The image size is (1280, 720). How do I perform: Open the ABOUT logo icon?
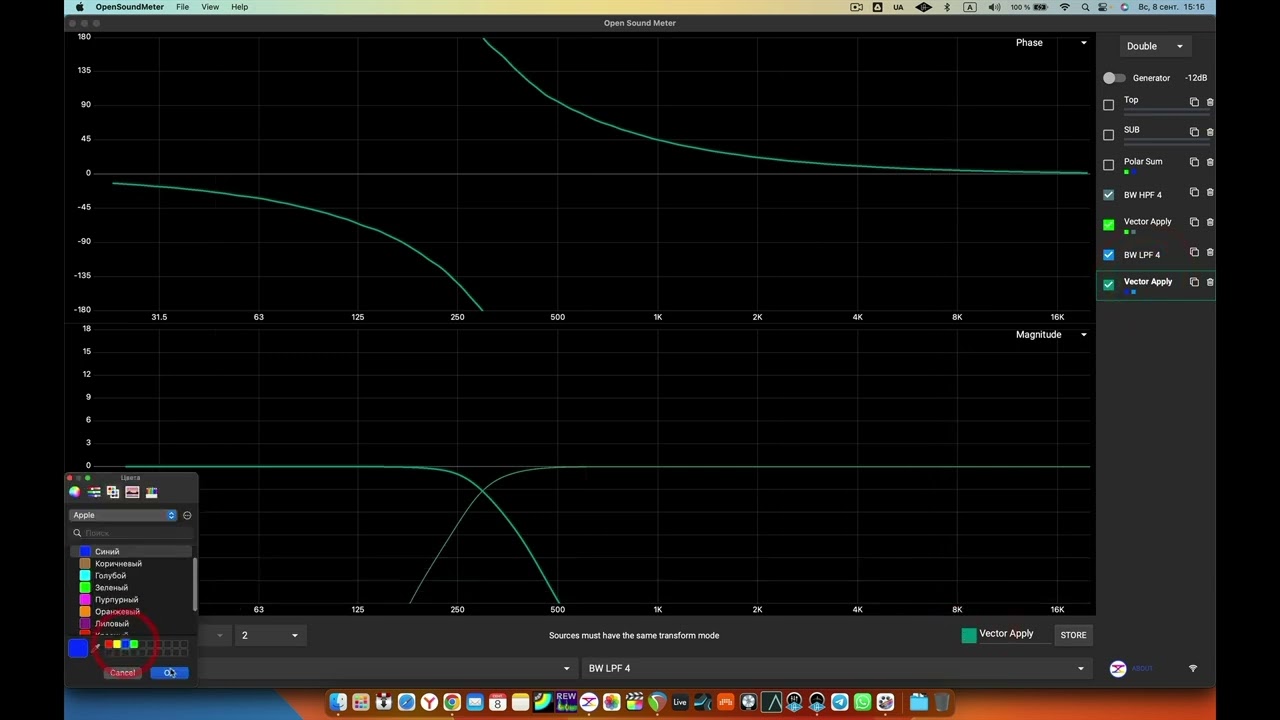click(1118, 669)
